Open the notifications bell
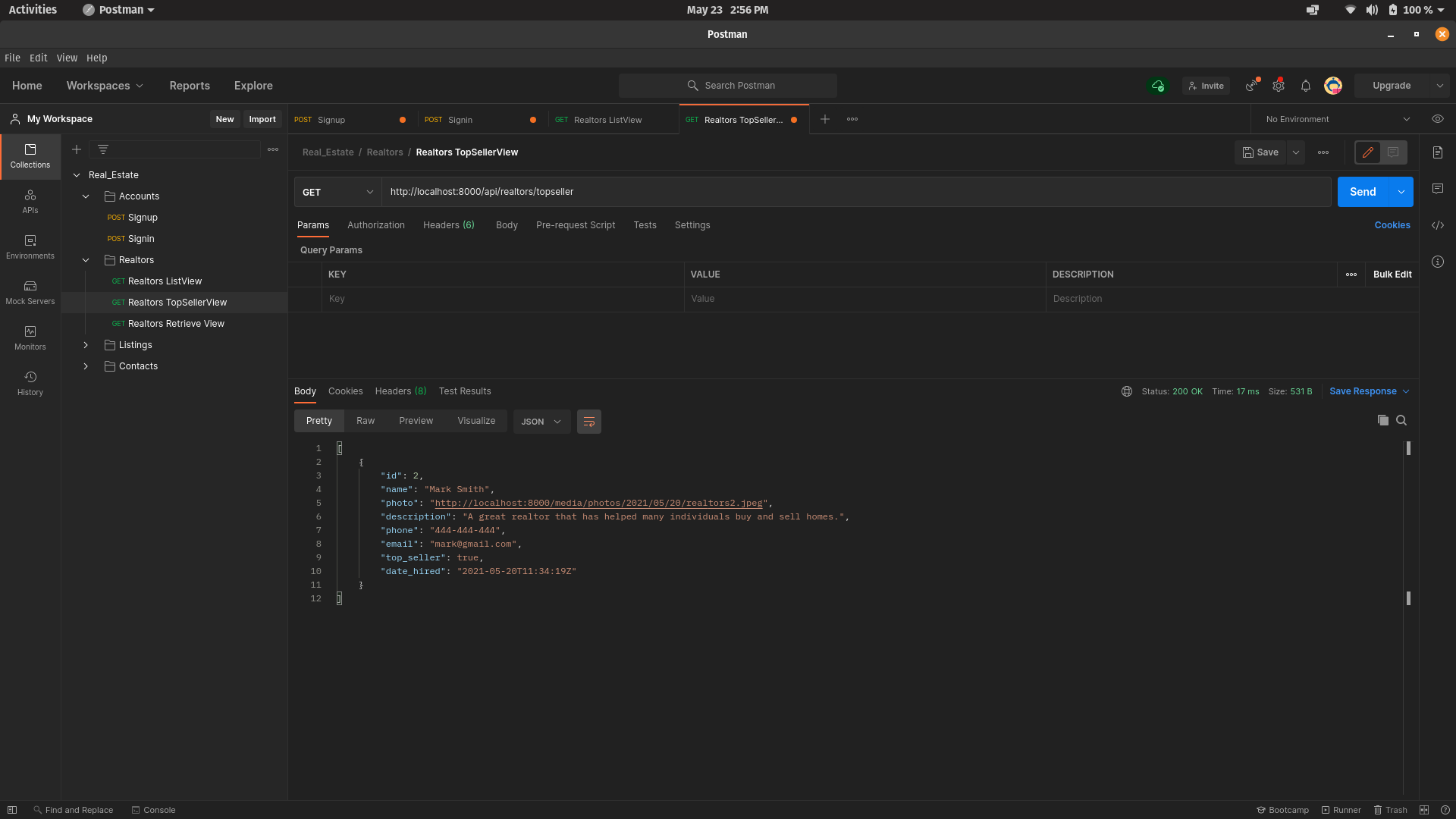The height and width of the screenshot is (819, 1456). point(1305,86)
